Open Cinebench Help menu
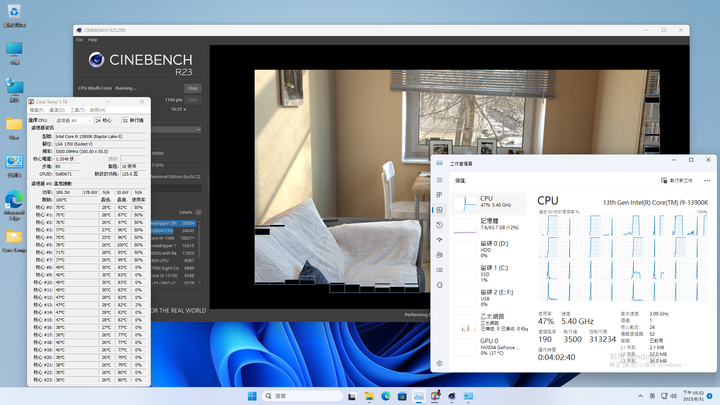The image size is (720, 405). coord(92,40)
